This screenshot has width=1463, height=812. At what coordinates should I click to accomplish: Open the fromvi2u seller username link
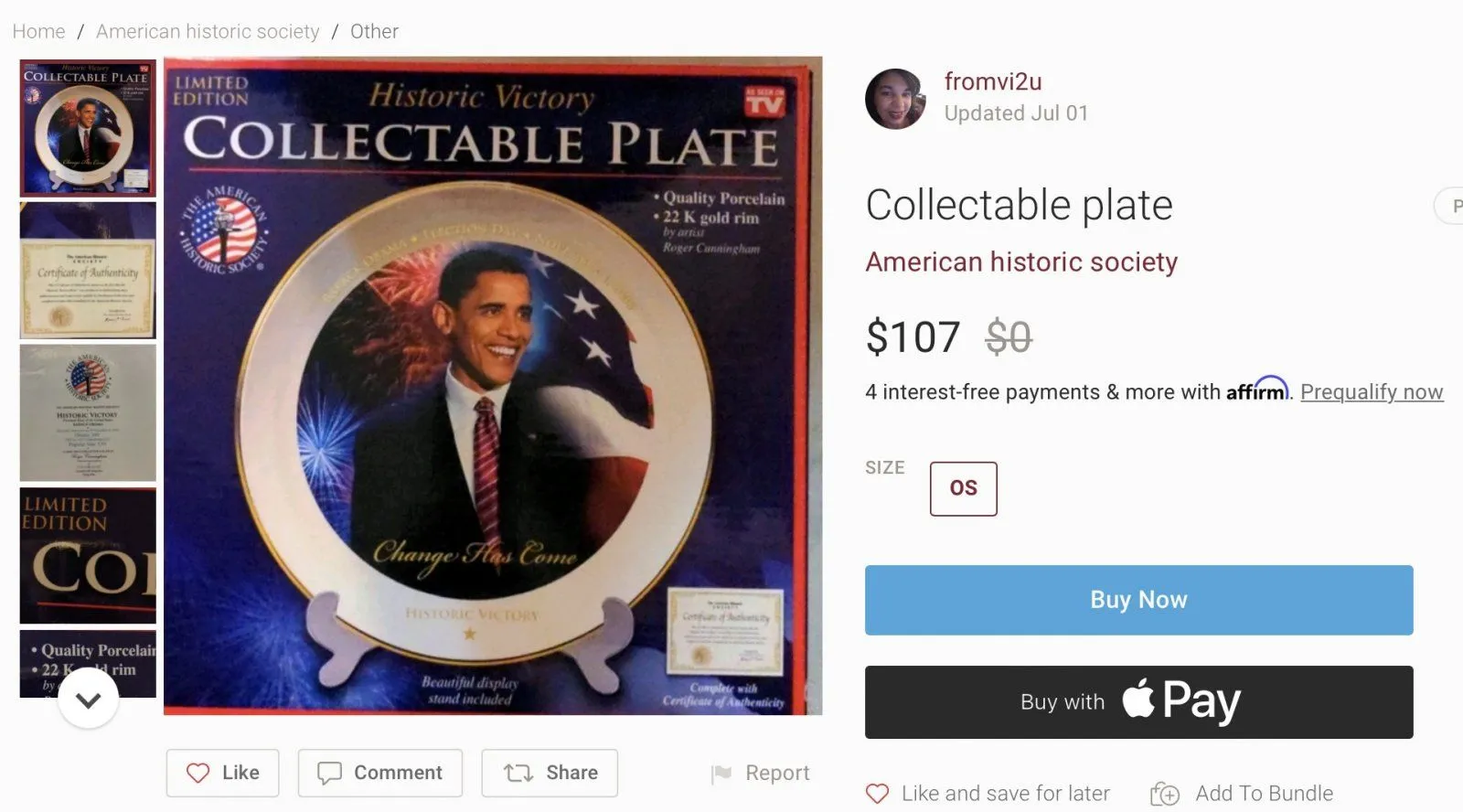[x=993, y=81]
